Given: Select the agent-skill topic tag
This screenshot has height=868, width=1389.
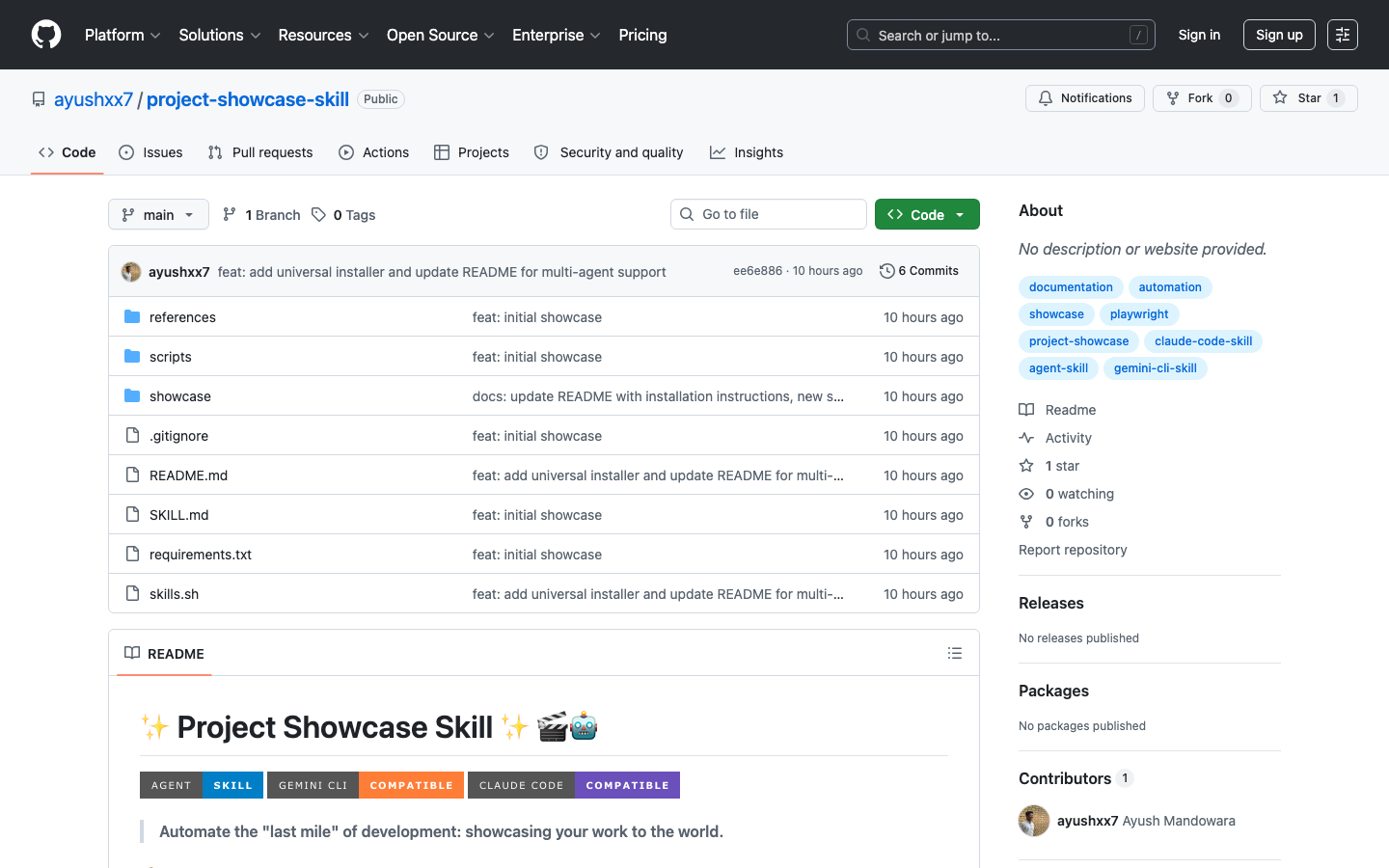Looking at the screenshot, I should [1058, 368].
